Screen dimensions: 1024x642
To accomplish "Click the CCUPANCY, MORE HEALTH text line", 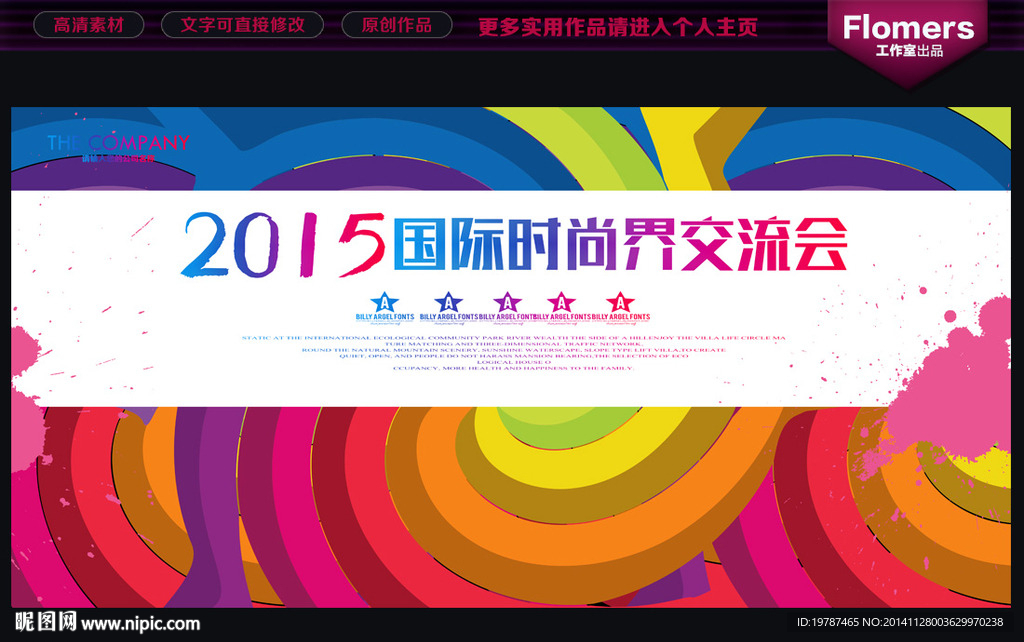I will pos(513,368).
